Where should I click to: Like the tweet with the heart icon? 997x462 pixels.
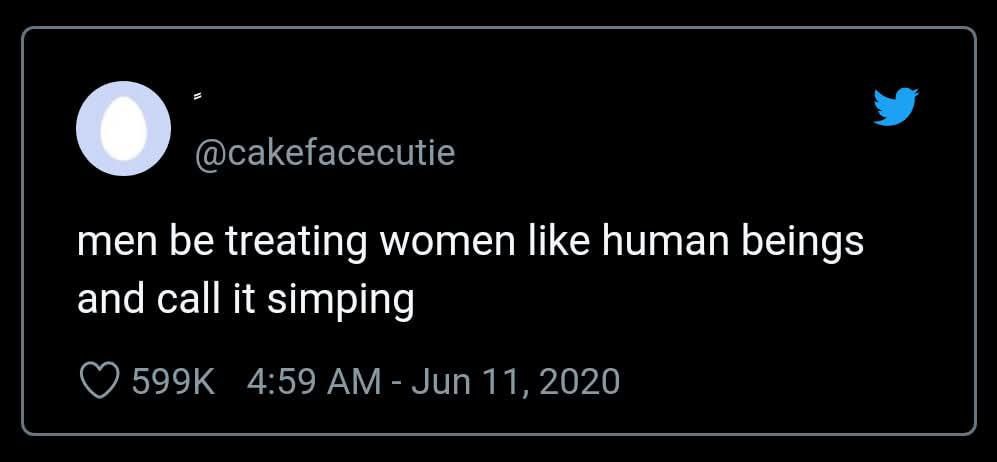99,381
